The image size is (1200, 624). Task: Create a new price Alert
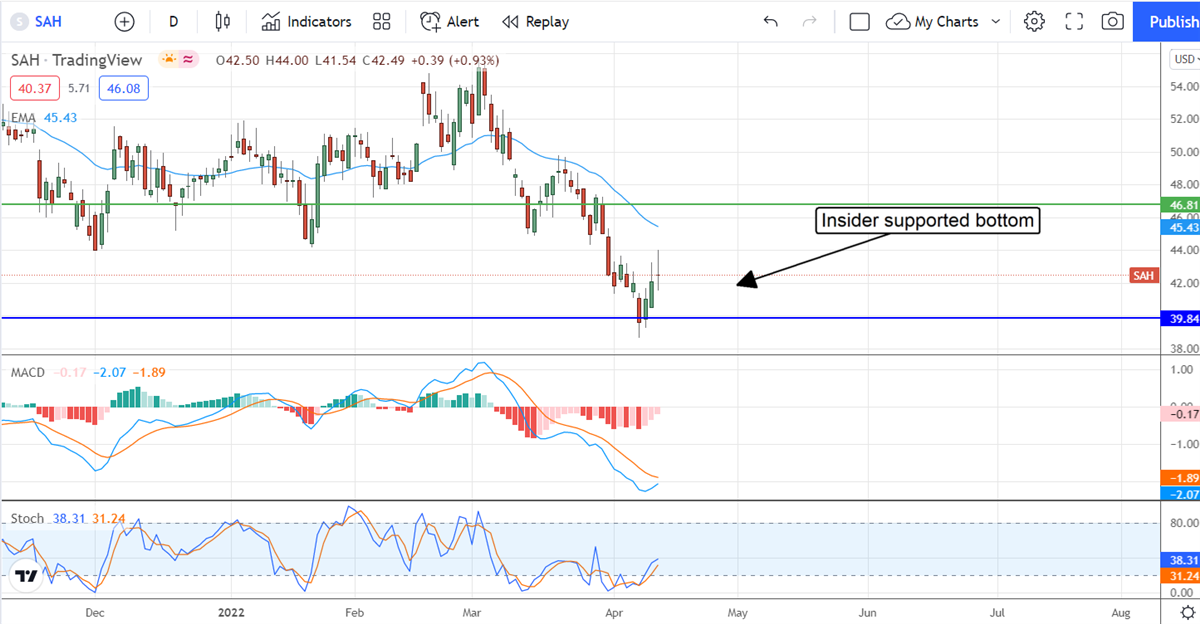449,21
